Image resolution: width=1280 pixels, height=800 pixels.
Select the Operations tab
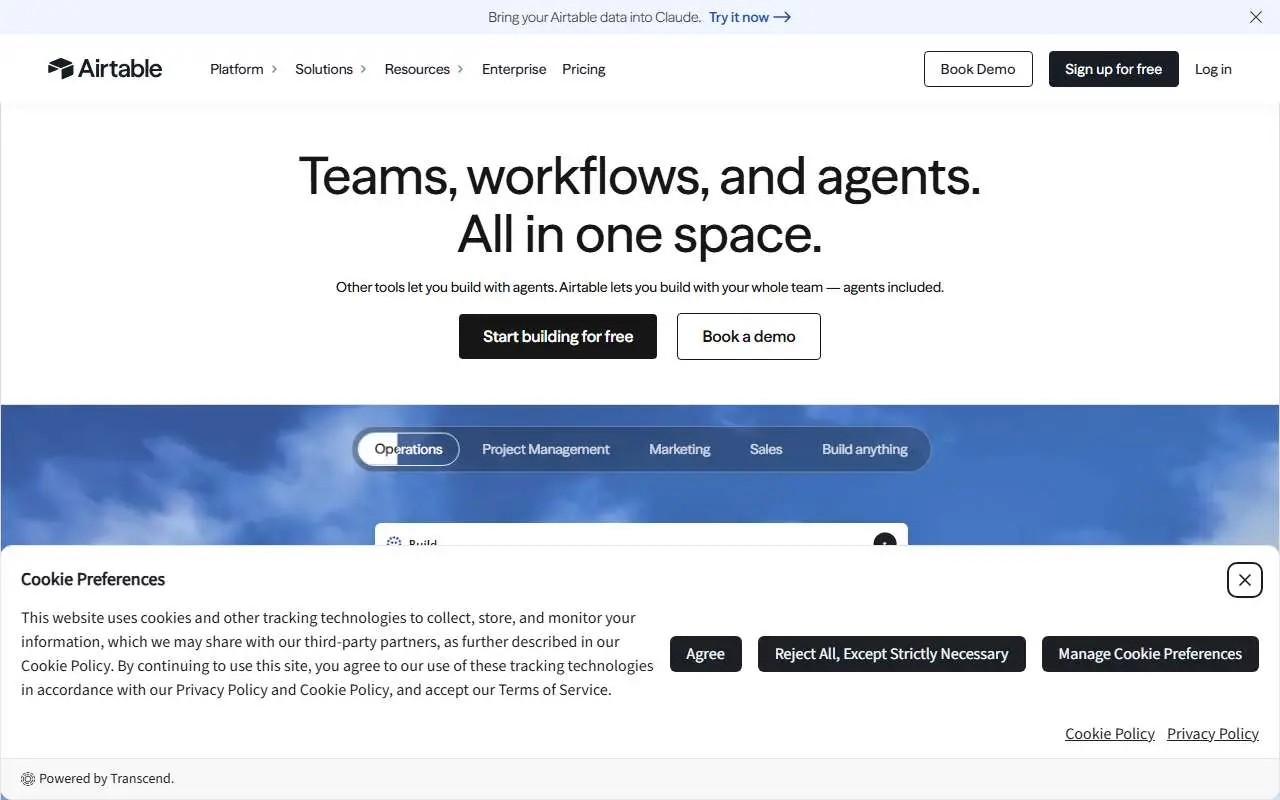[408, 449]
